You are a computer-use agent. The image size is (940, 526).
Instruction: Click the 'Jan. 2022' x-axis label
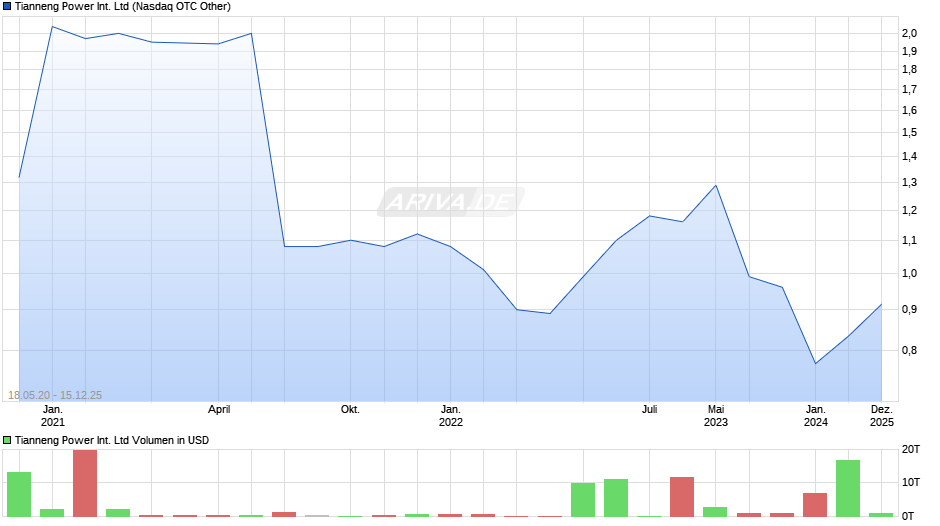pos(451,416)
